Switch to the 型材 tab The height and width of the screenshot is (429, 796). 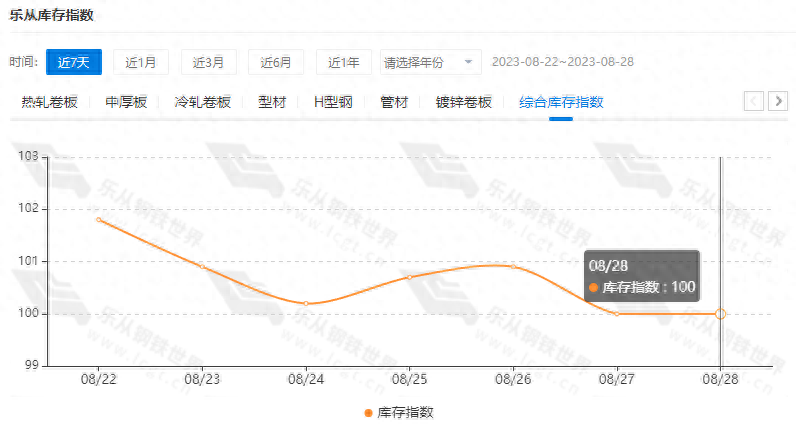coord(272,102)
